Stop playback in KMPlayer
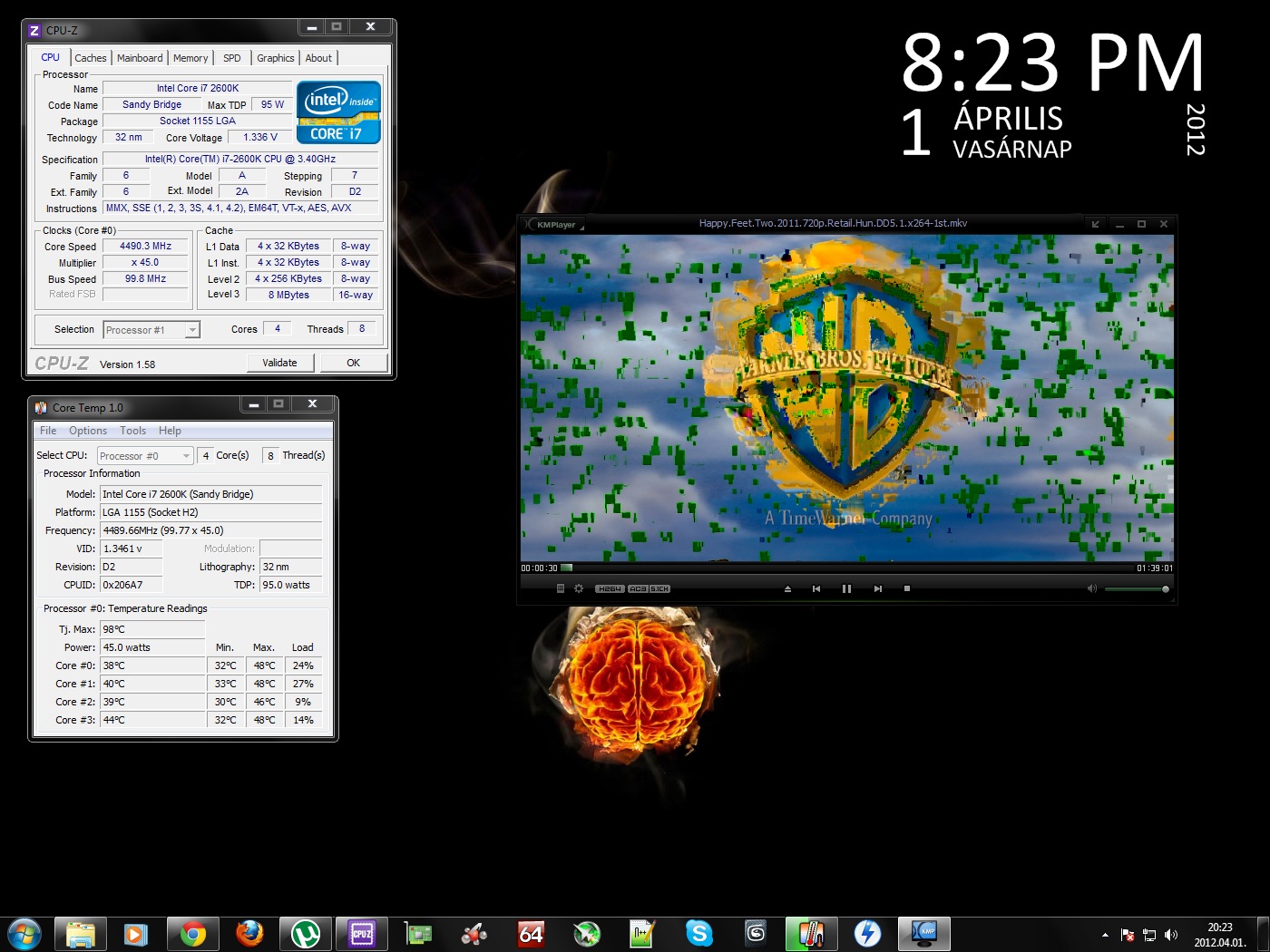 tap(906, 588)
